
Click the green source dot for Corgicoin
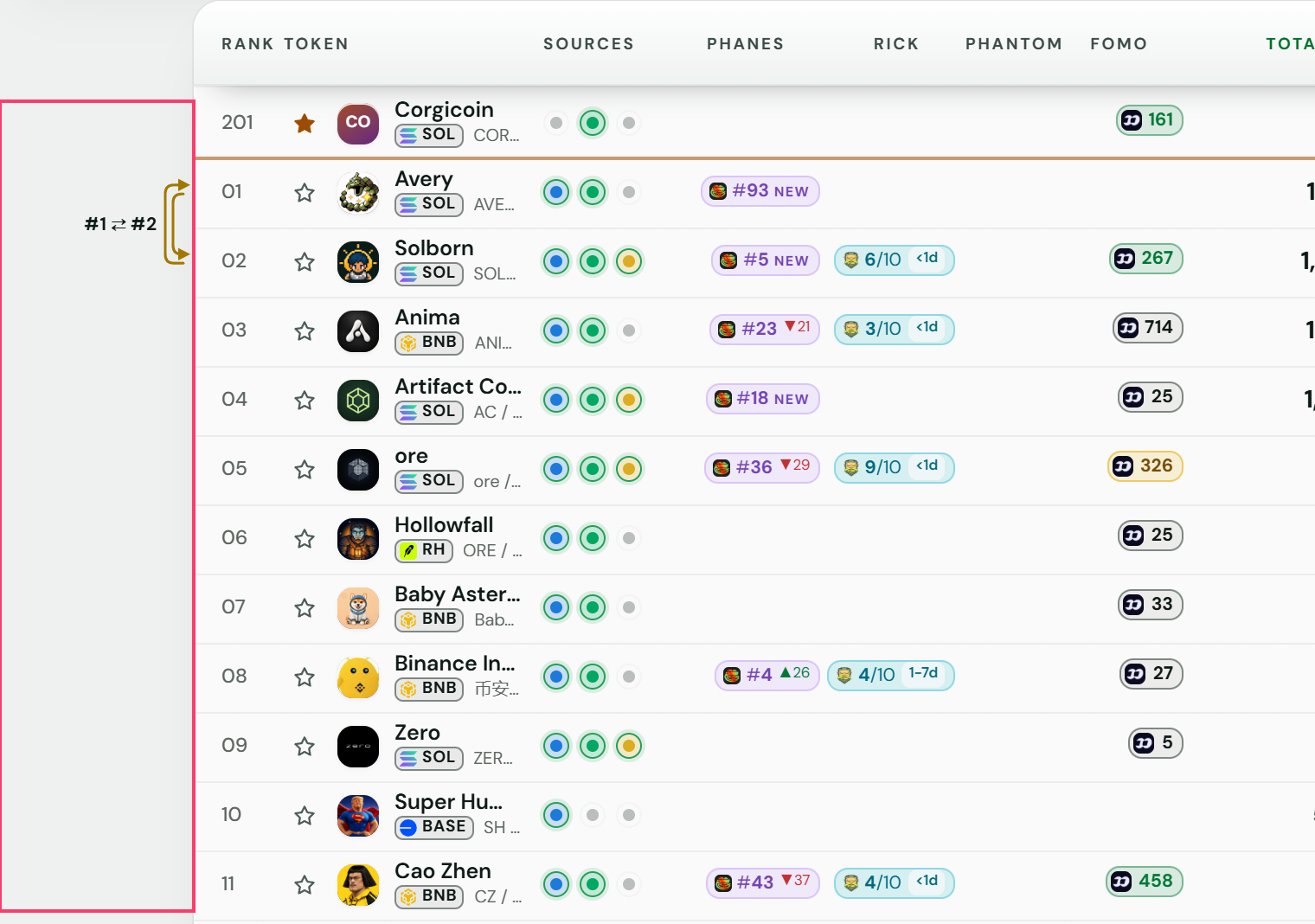(x=593, y=123)
